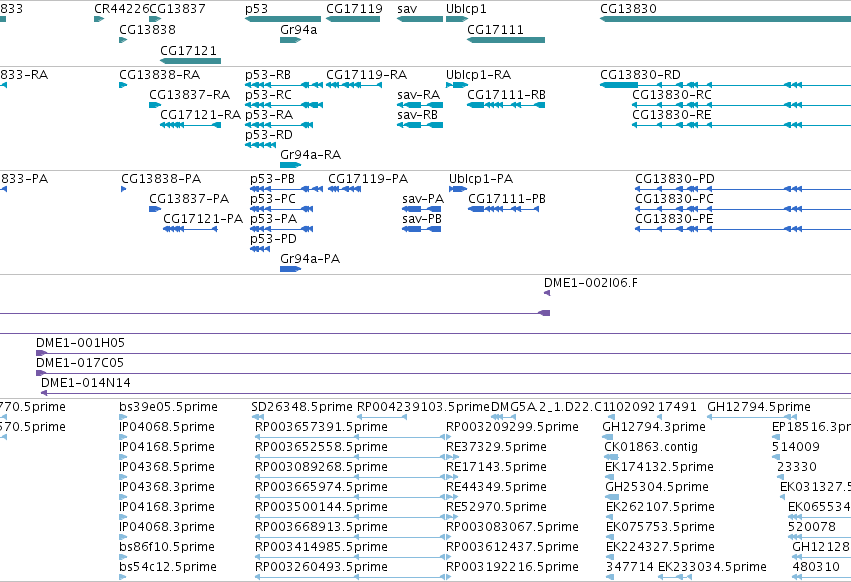Click the sav gene label
Viewport: 851px width, 582px height.
[x=407, y=9]
